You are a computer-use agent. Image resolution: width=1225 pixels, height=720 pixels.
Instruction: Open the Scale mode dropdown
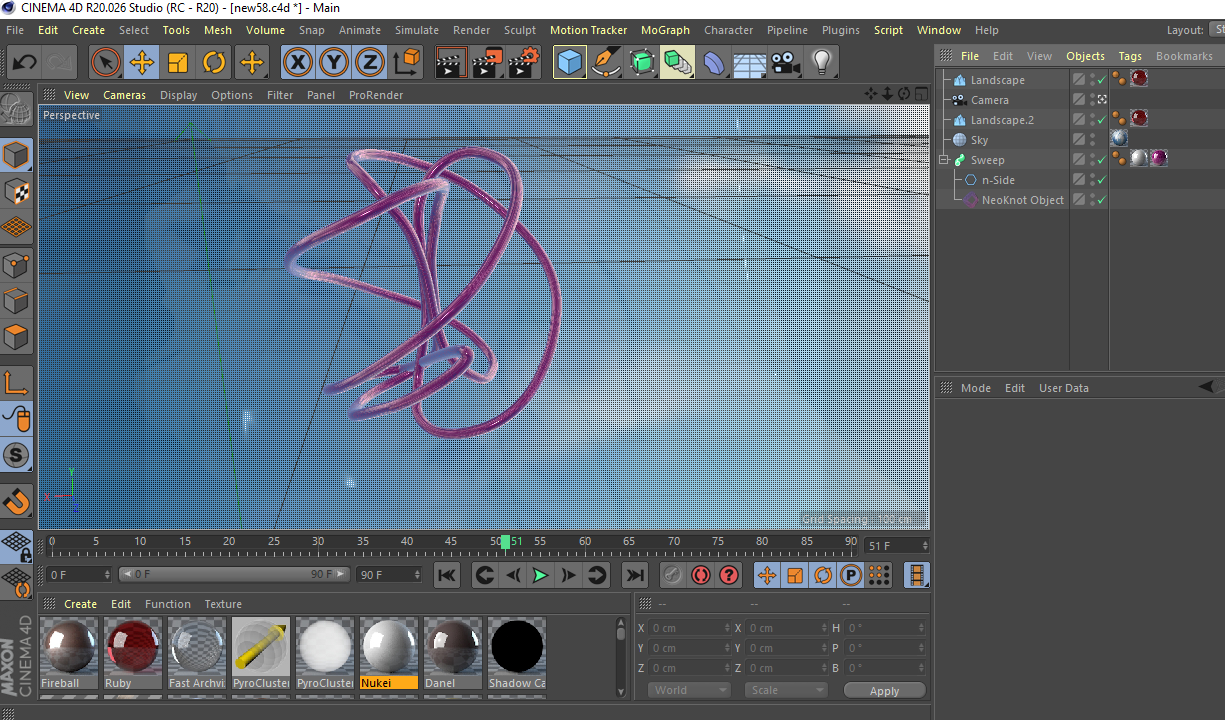786,690
